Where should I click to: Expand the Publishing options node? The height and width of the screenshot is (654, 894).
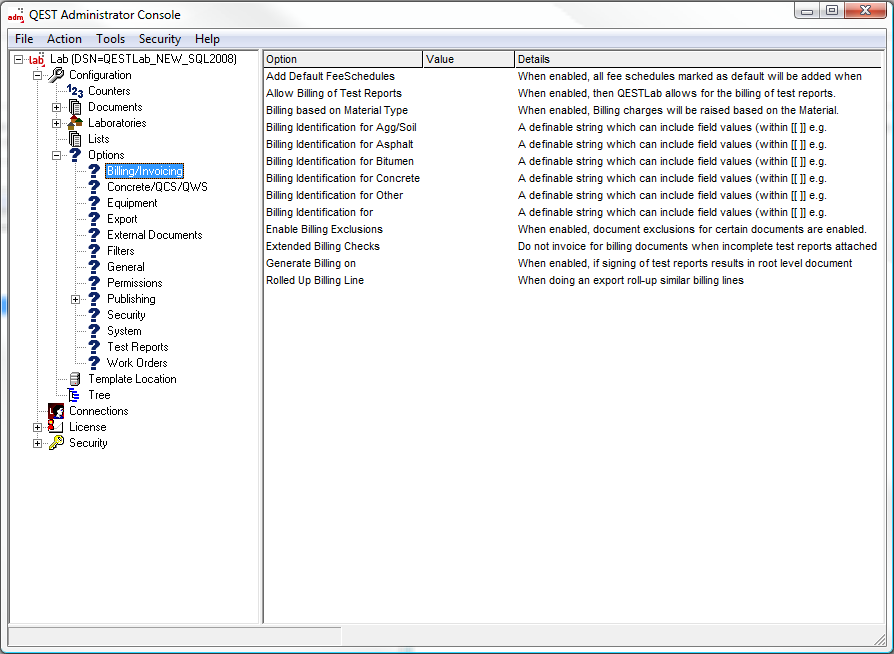76,299
